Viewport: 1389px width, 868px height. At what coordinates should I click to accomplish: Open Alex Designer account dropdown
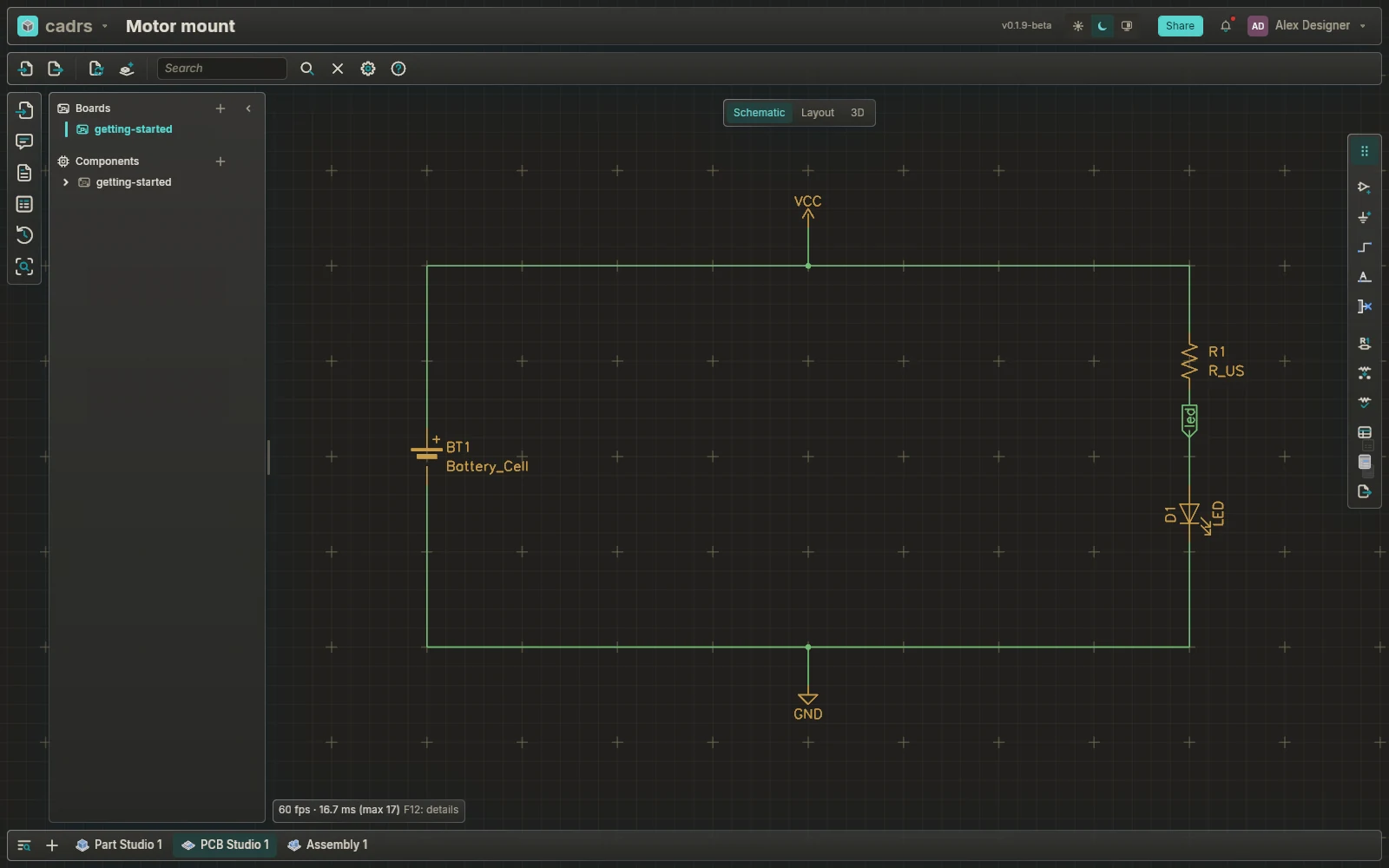[x=1307, y=26]
